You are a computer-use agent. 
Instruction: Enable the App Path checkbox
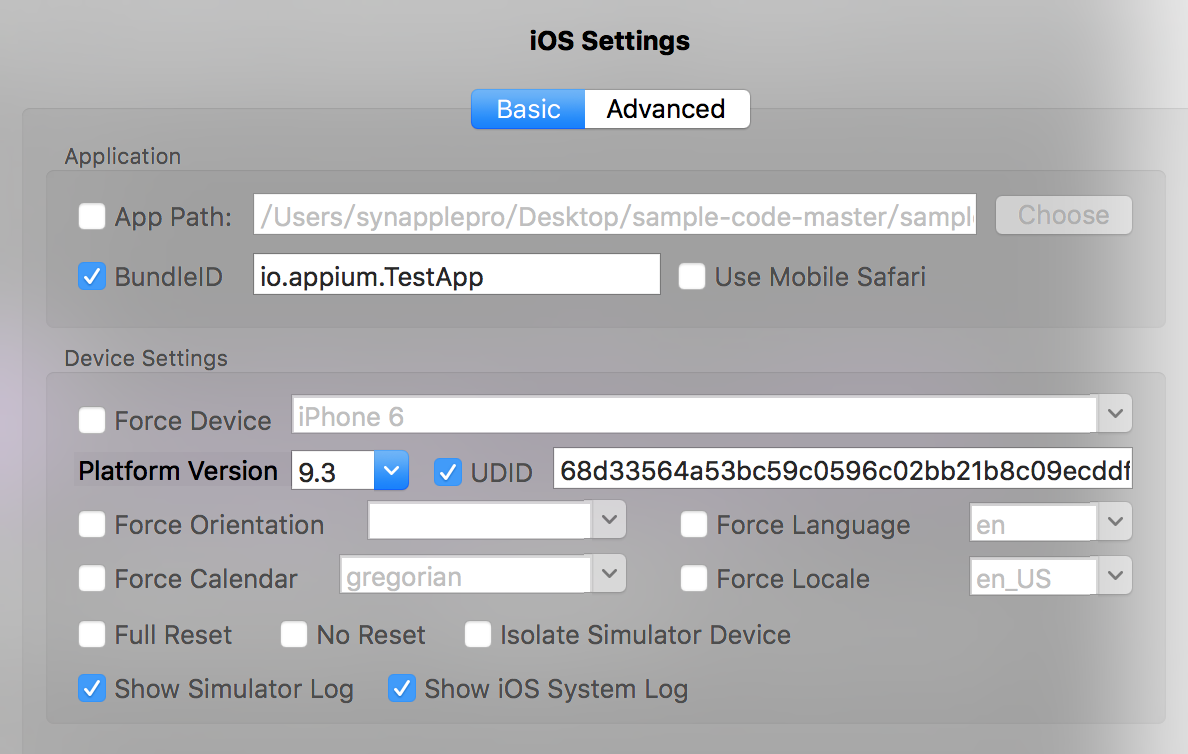coord(92,216)
